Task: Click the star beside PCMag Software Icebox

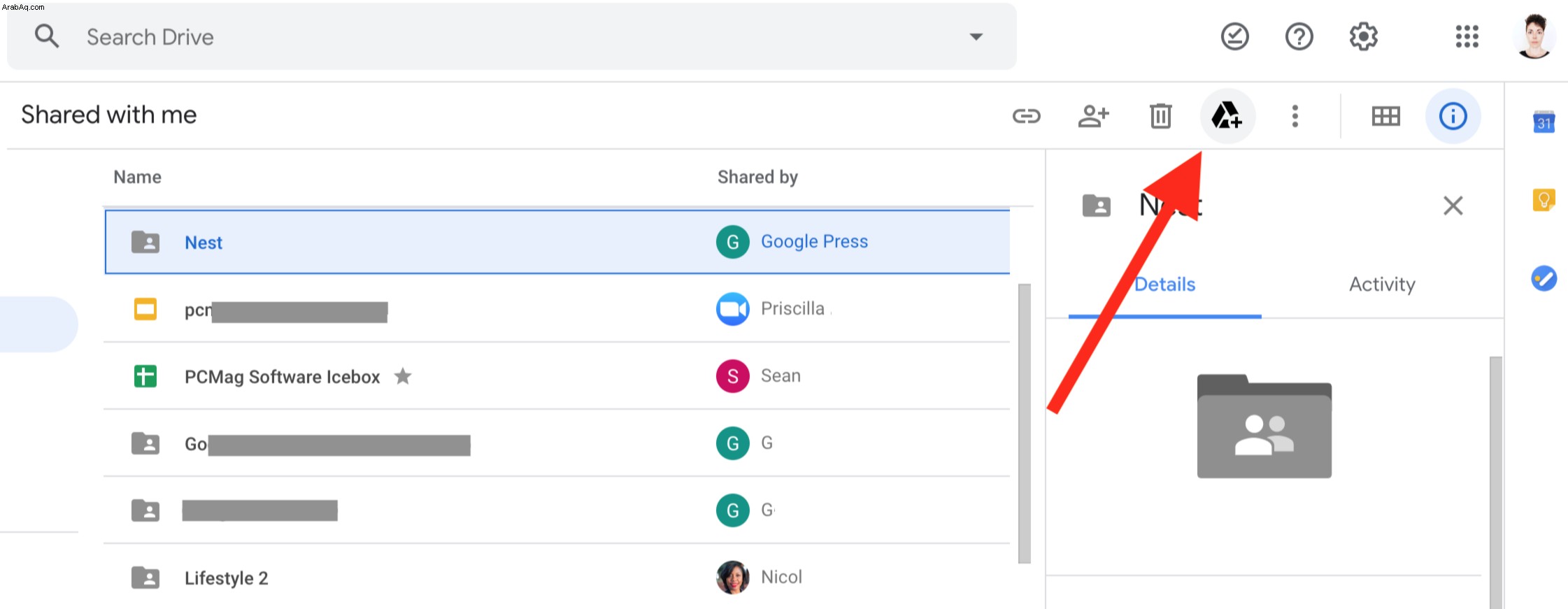Action: pyautogui.click(x=403, y=376)
